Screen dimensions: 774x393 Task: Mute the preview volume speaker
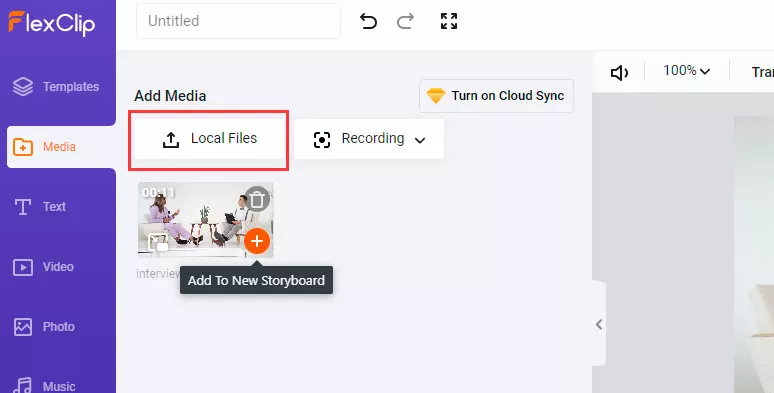point(619,73)
